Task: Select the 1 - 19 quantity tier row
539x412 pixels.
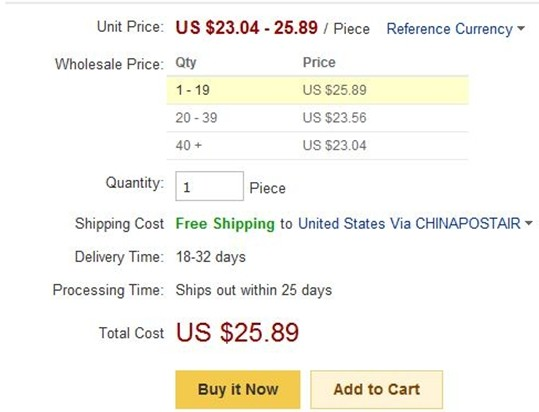Action: pyautogui.click(x=317, y=90)
